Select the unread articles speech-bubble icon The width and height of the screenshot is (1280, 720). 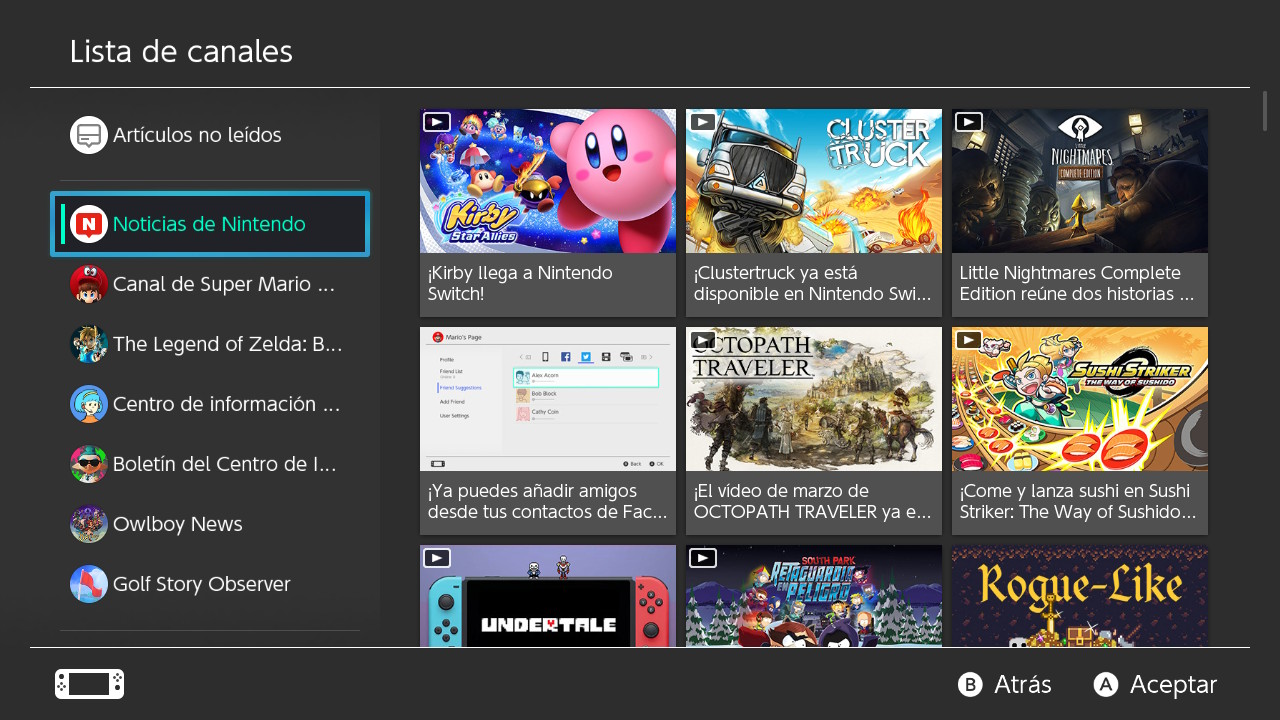(89, 135)
